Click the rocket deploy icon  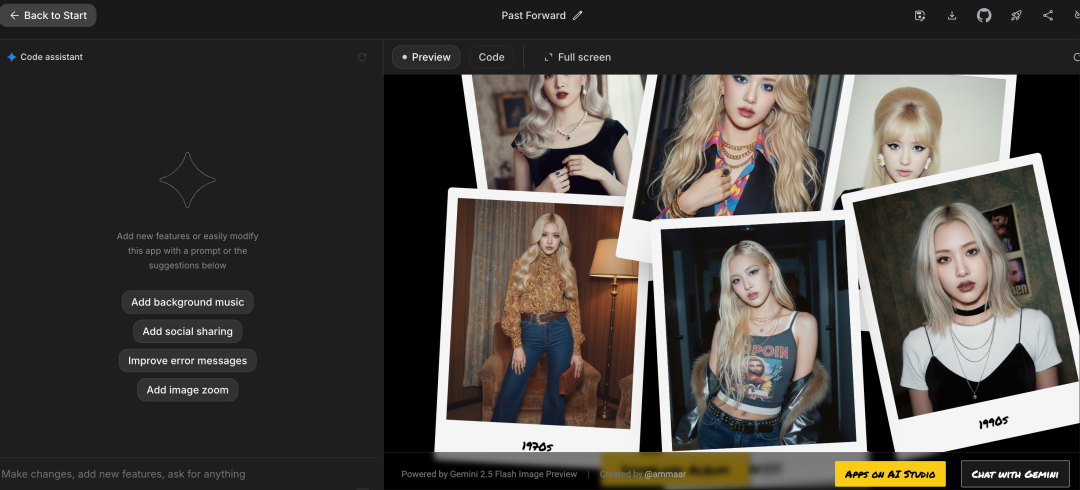click(1016, 15)
